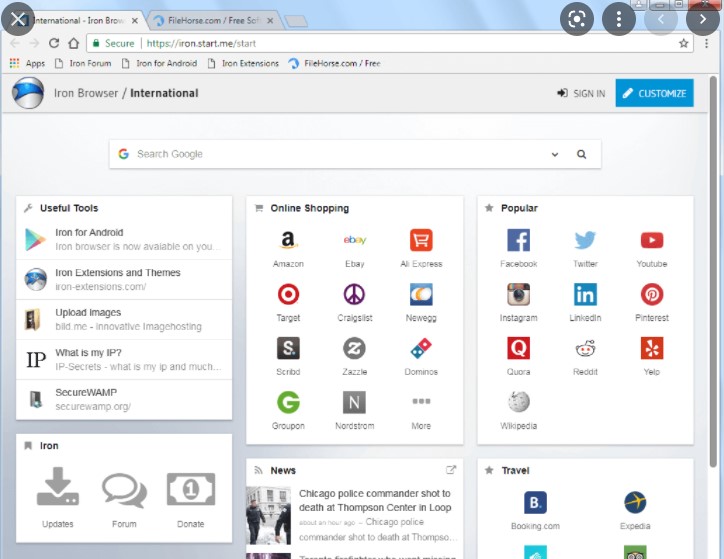Open the Expedia travel icon
The height and width of the screenshot is (559, 724).
pos(635,503)
